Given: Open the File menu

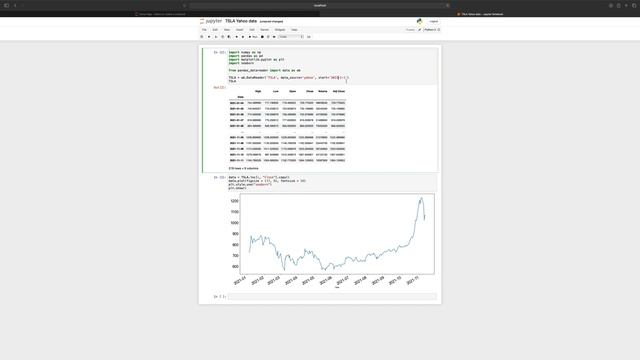Looking at the screenshot, I should coord(204,30).
